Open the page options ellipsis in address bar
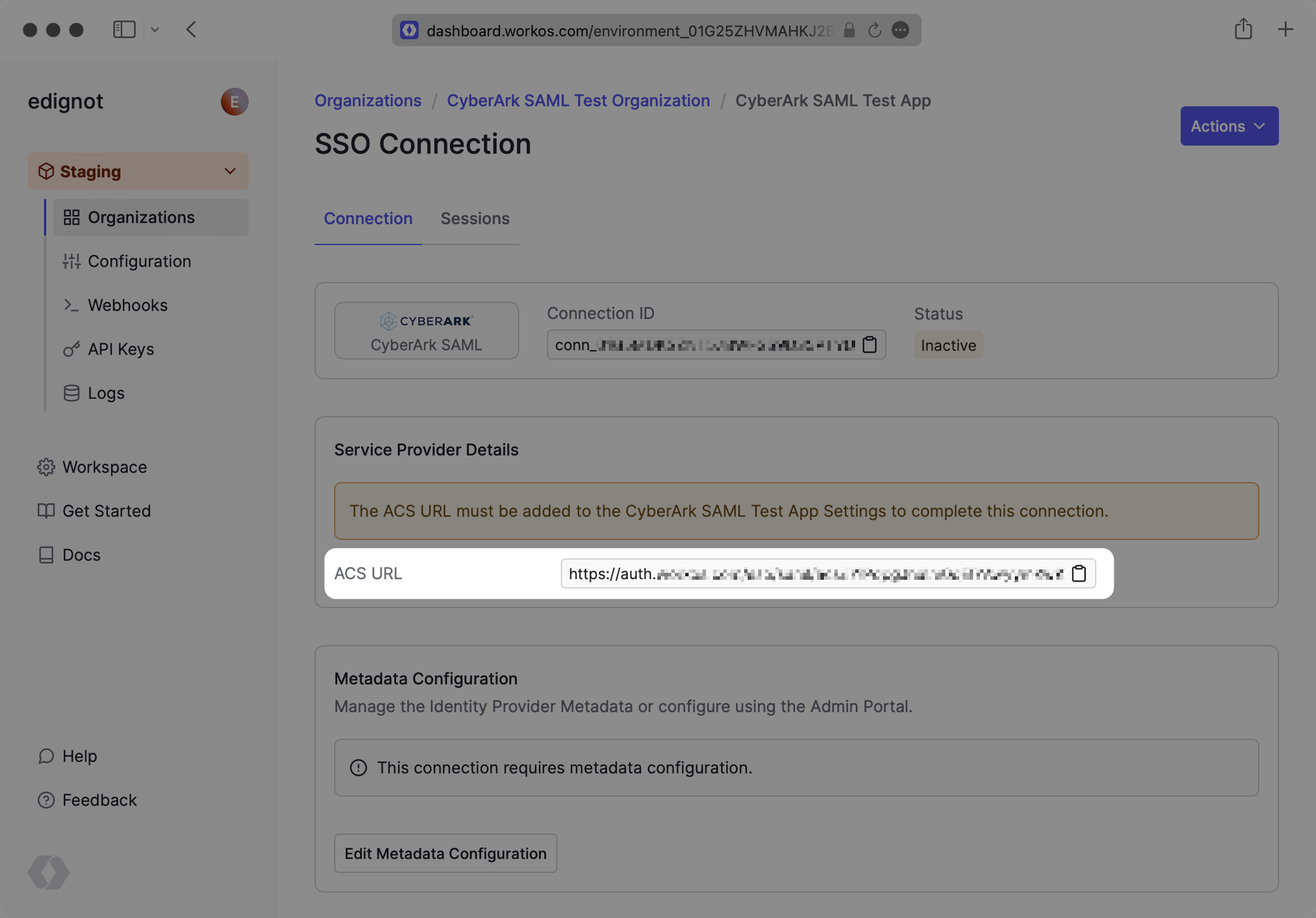The width and height of the screenshot is (1316, 918). [900, 30]
